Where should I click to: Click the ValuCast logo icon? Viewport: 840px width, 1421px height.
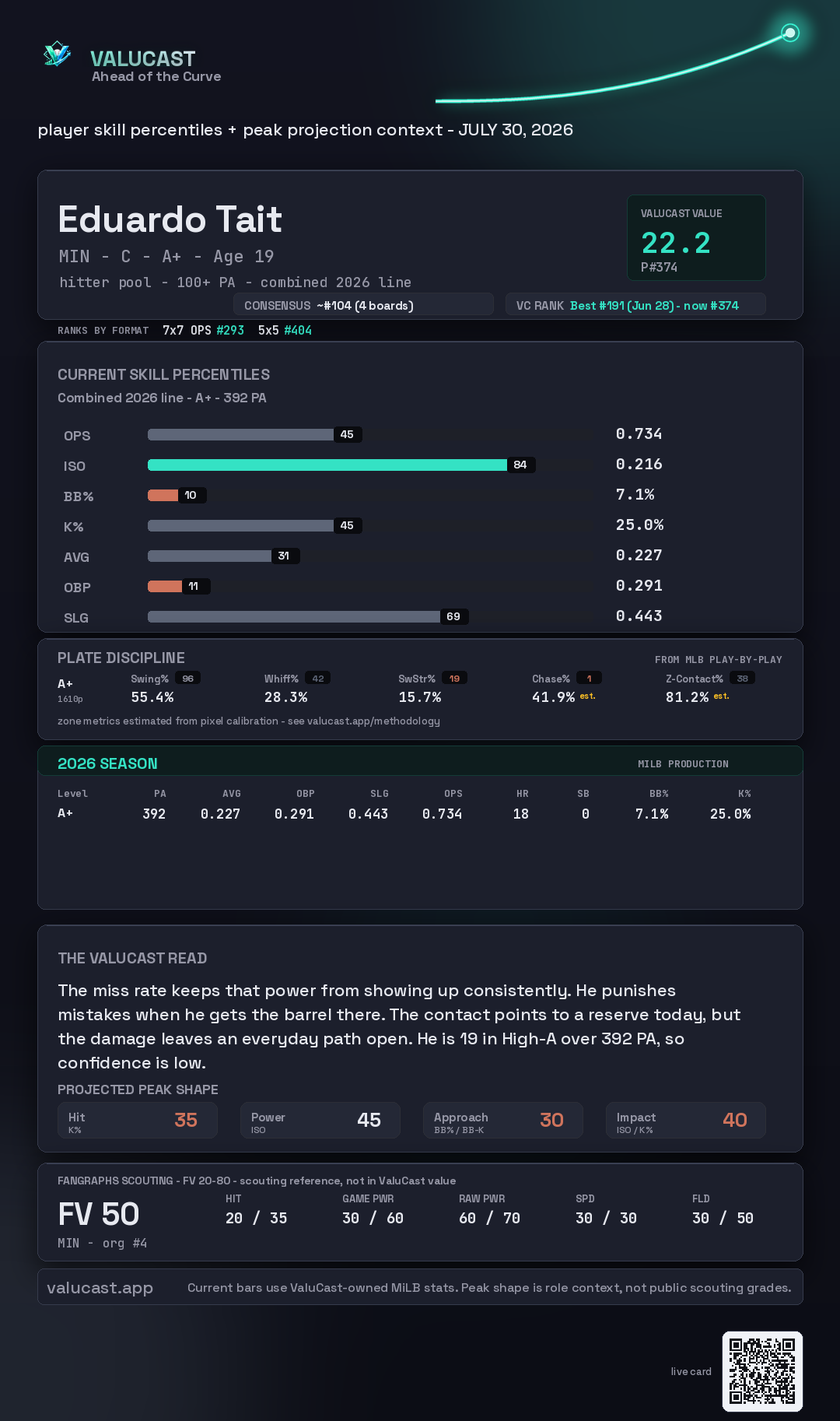(x=57, y=54)
